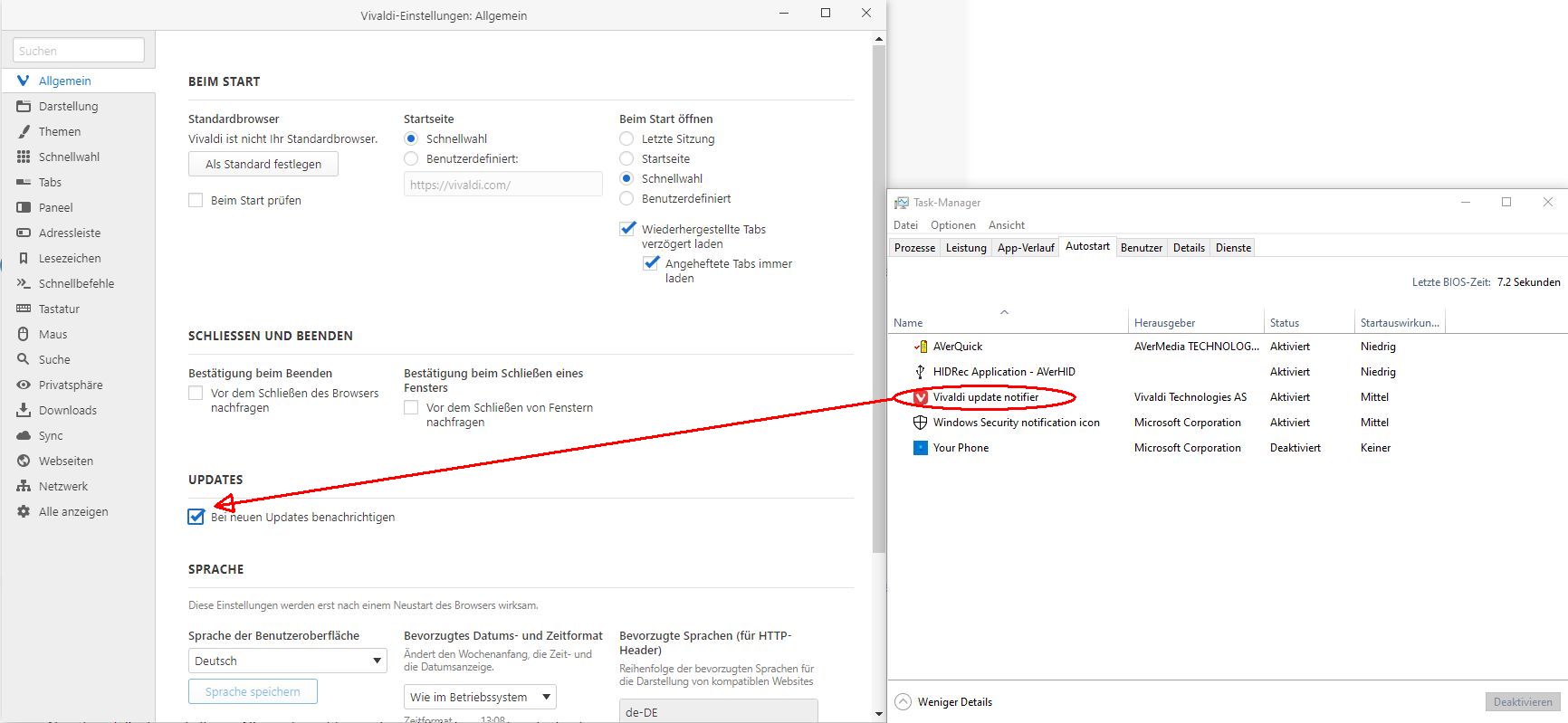Viewport: 1568px width, 723px height.
Task: Switch to the Details tab
Action: (x=1189, y=248)
